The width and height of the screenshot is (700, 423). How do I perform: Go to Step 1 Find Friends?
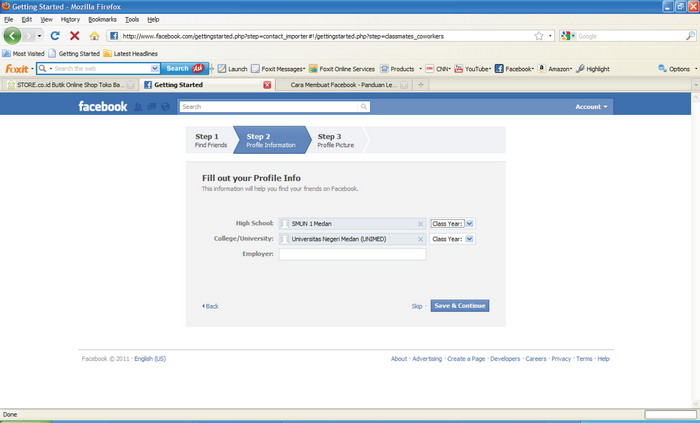pos(210,140)
